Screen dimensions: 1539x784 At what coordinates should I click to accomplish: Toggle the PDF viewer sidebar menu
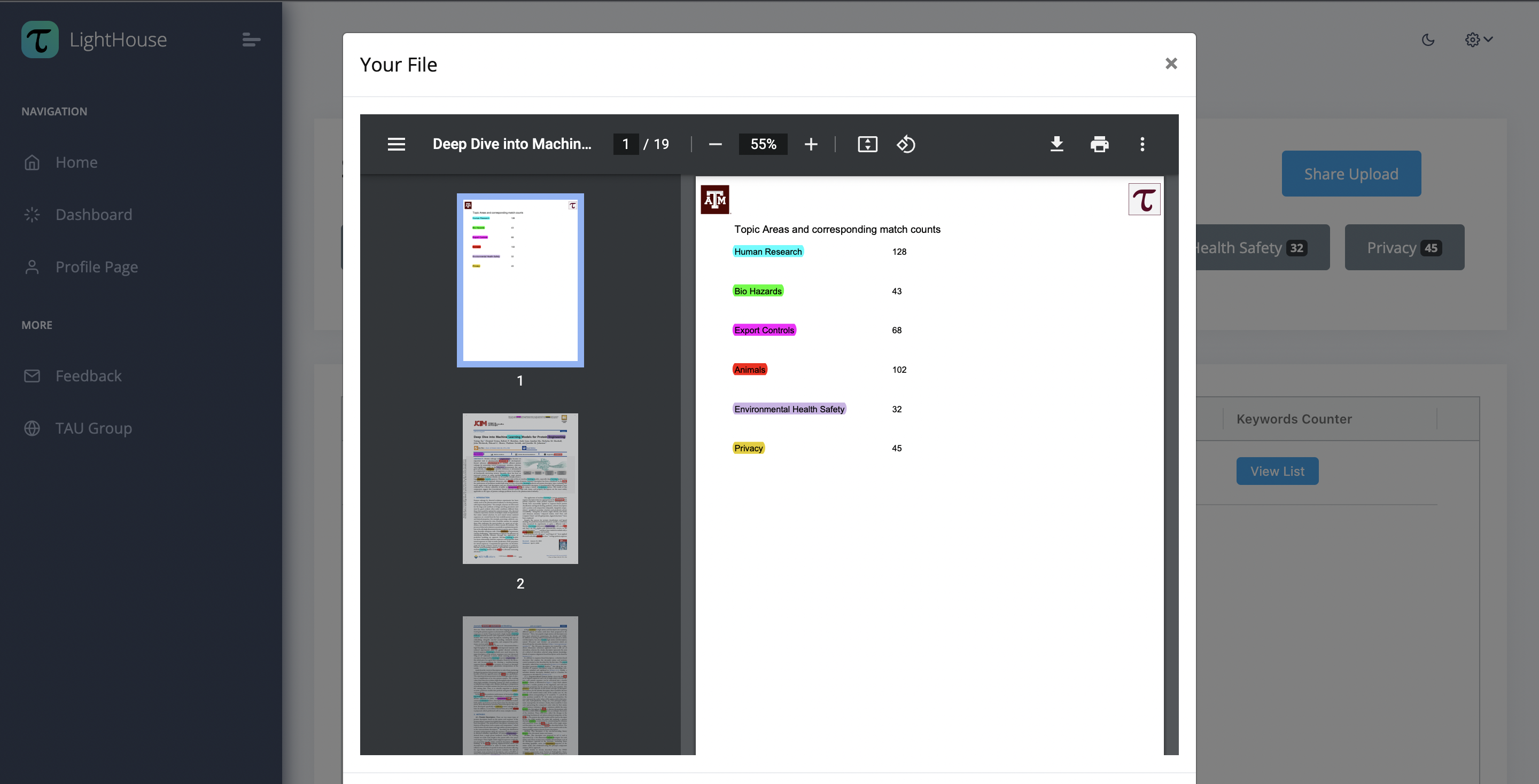click(x=396, y=145)
